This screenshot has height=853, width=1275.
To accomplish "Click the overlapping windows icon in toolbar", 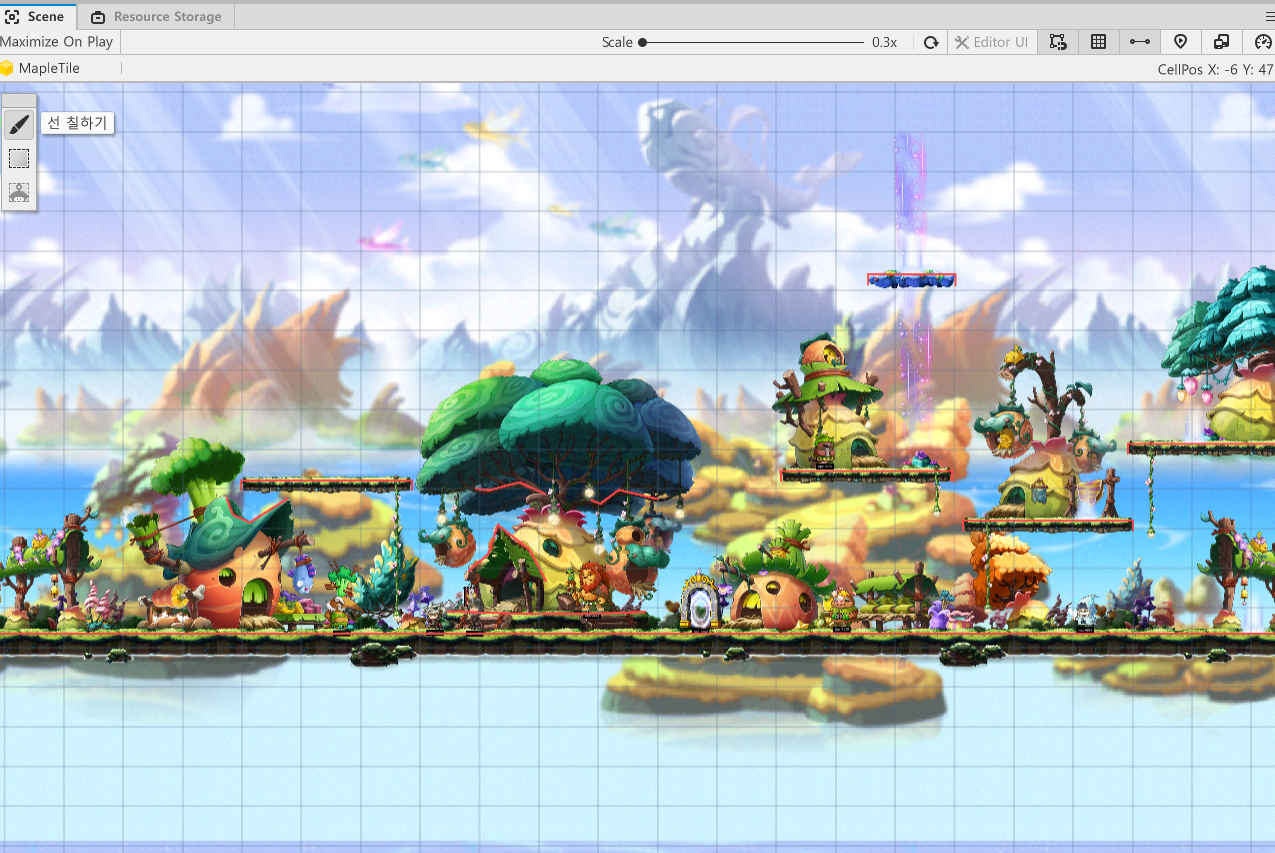I will click(1221, 42).
